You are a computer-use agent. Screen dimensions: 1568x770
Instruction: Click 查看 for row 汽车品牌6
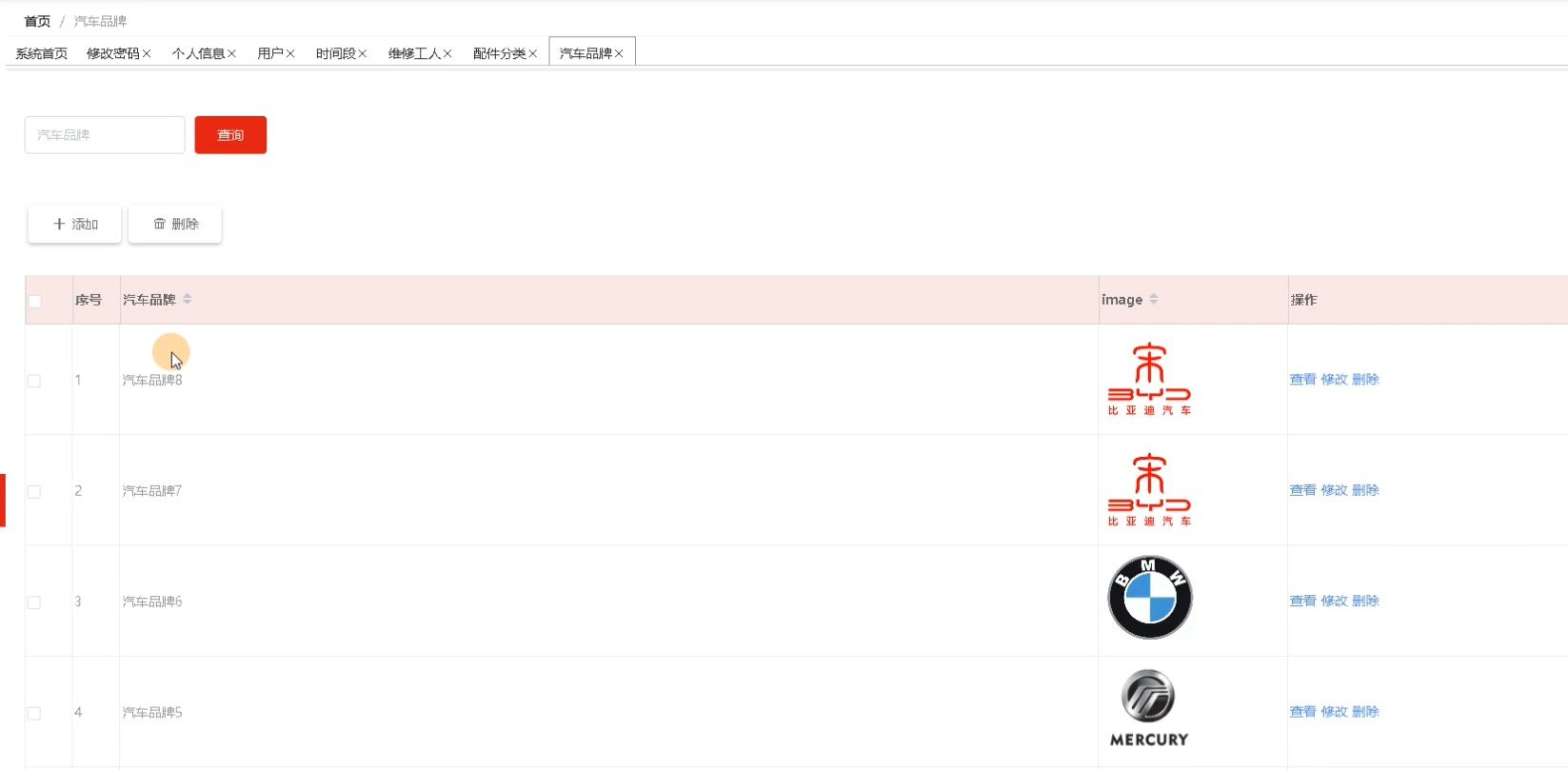(x=1302, y=601)
